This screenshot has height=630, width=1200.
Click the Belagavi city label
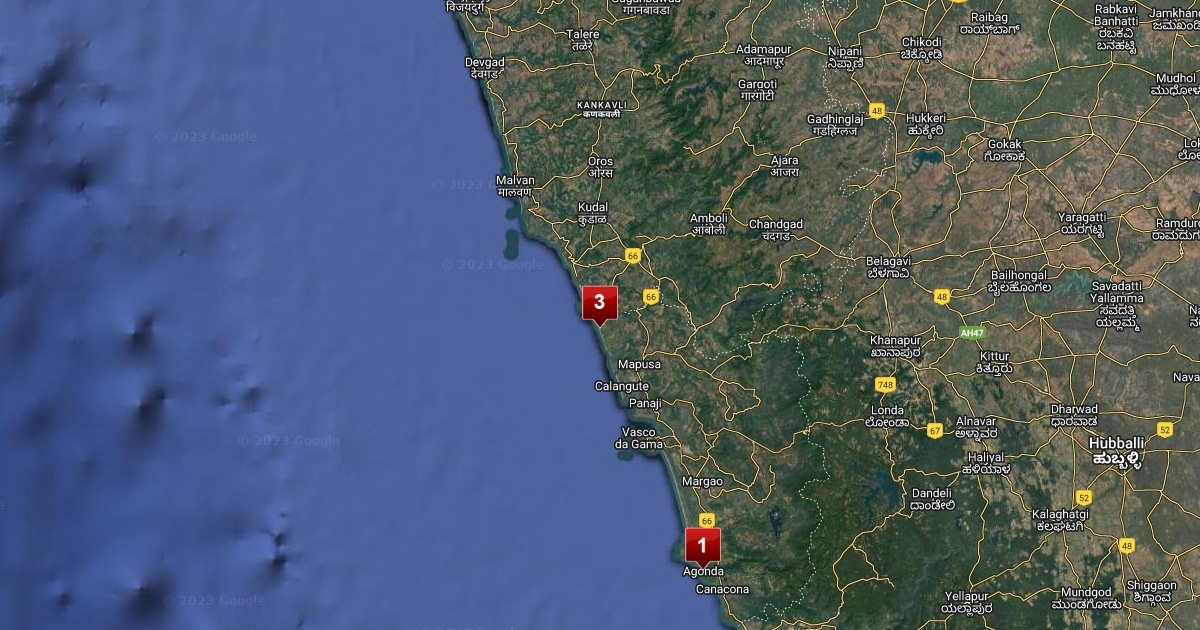888,266
